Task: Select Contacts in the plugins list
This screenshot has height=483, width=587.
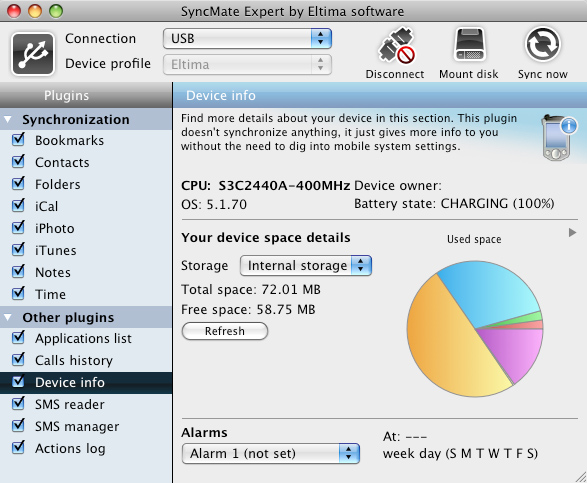Action: [x=86, y=162]
